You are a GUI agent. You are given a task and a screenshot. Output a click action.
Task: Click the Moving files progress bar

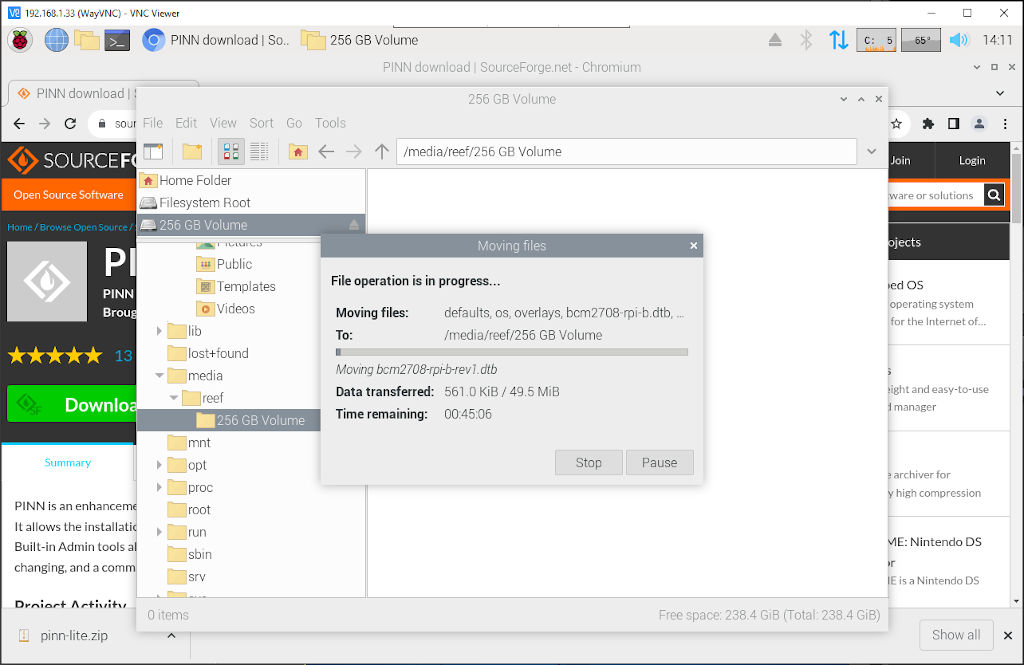point(512,352)
